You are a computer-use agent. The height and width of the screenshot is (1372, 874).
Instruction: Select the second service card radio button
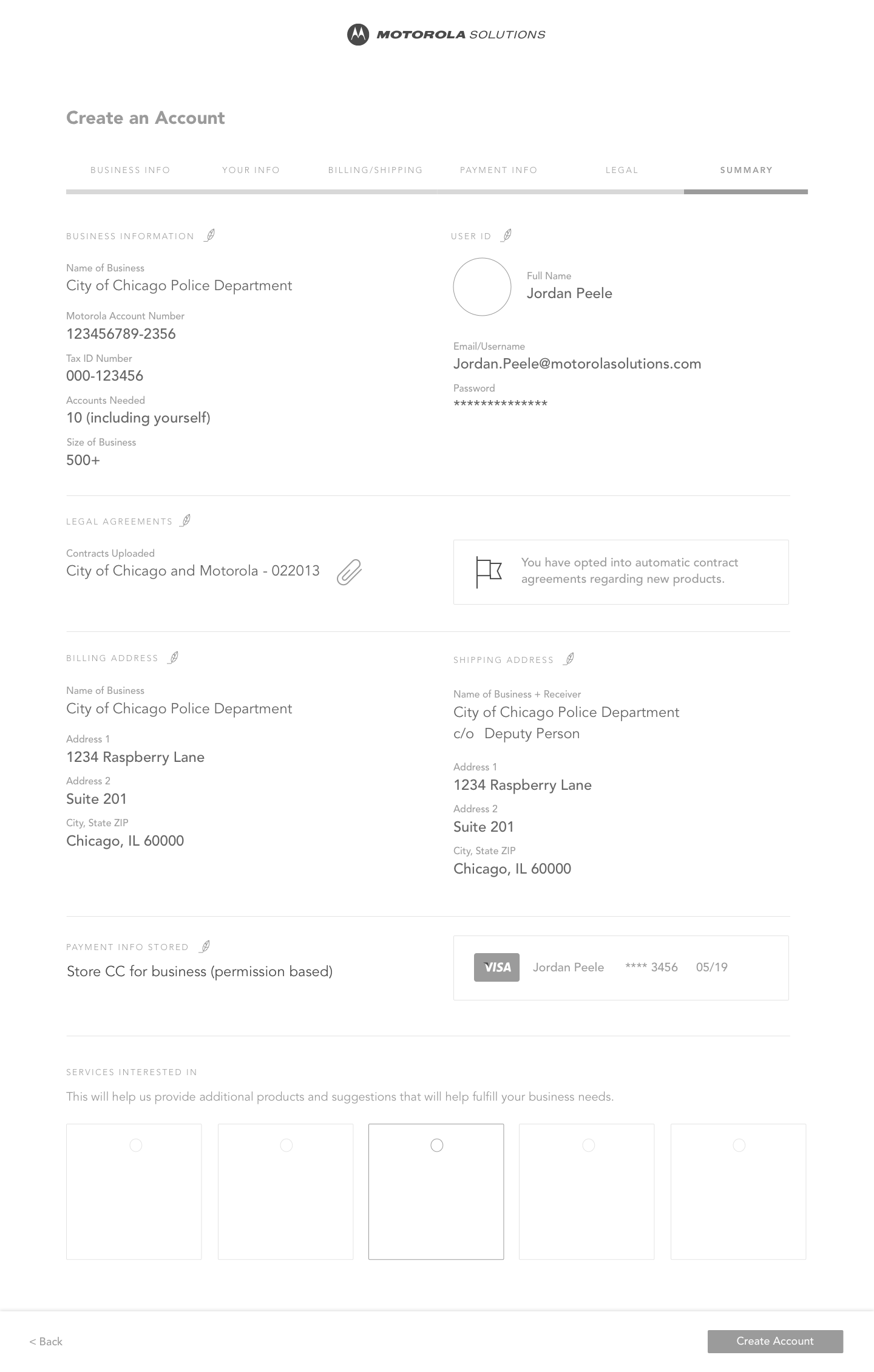286,1145
